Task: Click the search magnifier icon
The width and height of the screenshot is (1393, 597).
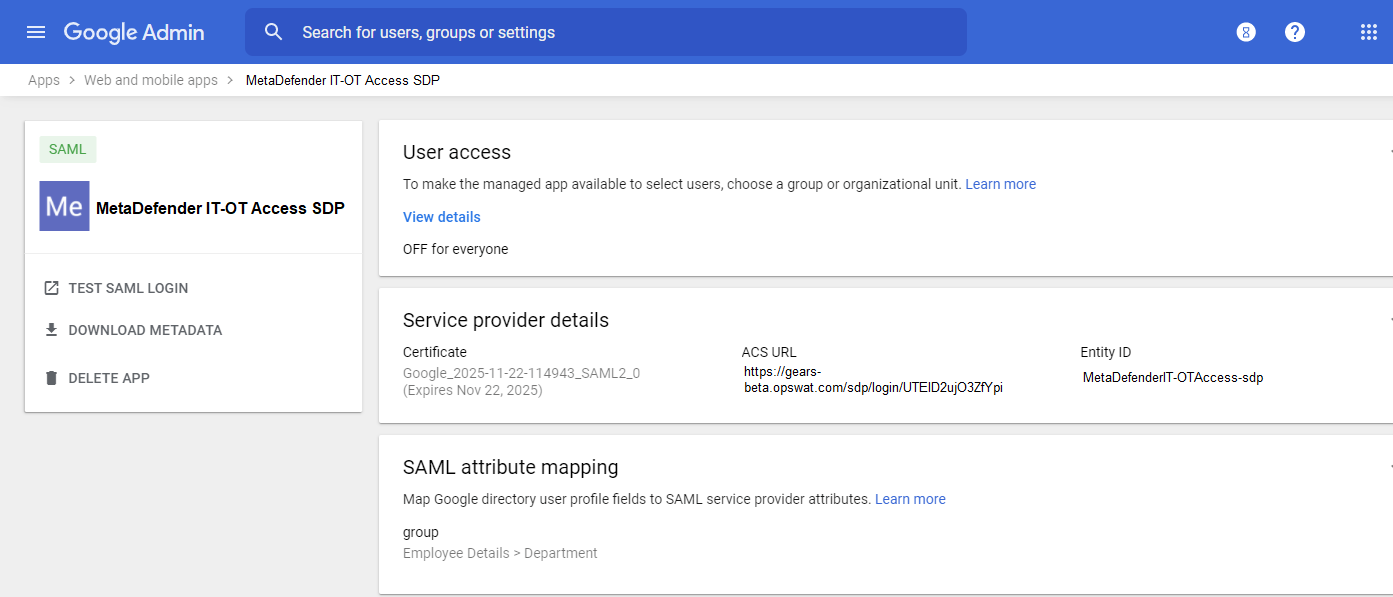Action: 274,32
